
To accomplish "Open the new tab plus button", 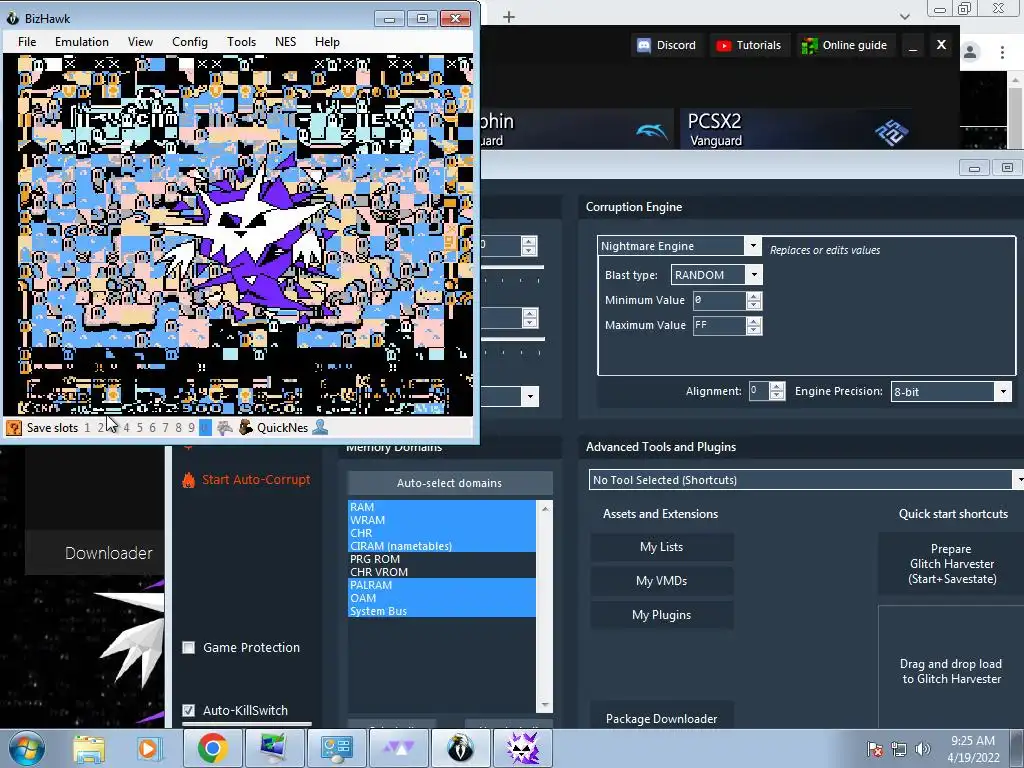I will coord(509,17).
